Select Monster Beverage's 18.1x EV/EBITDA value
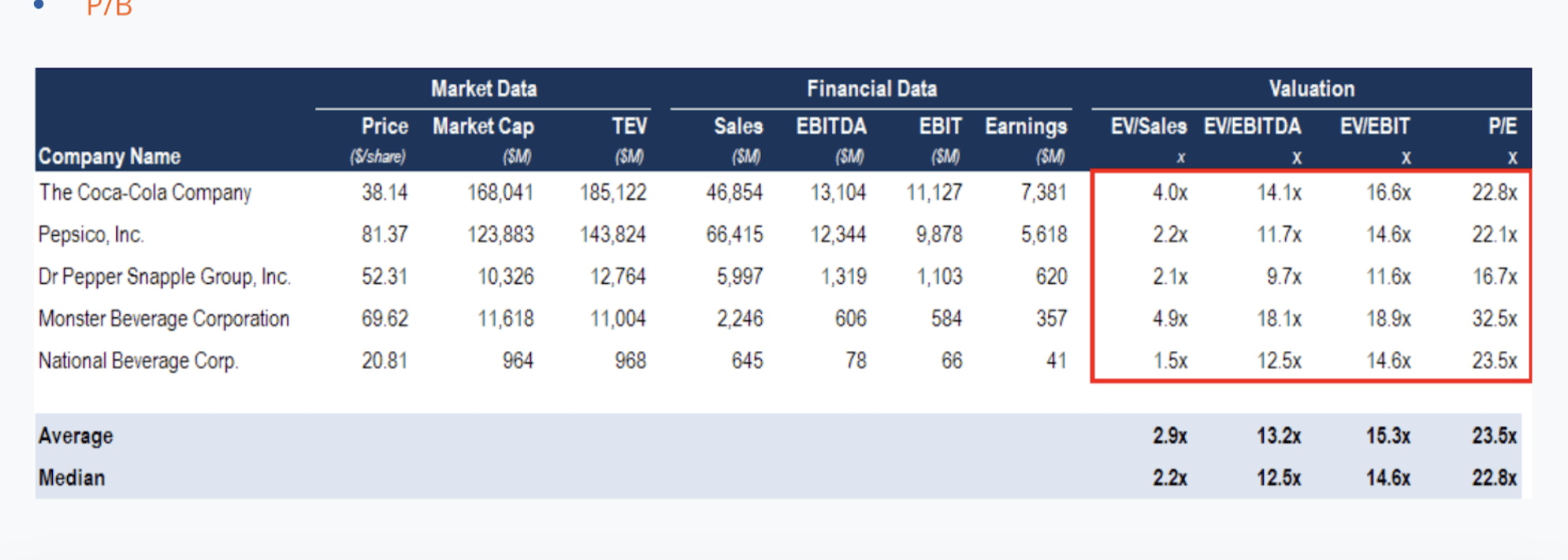Screen dimensions: 1568x560 (1279, 319)
